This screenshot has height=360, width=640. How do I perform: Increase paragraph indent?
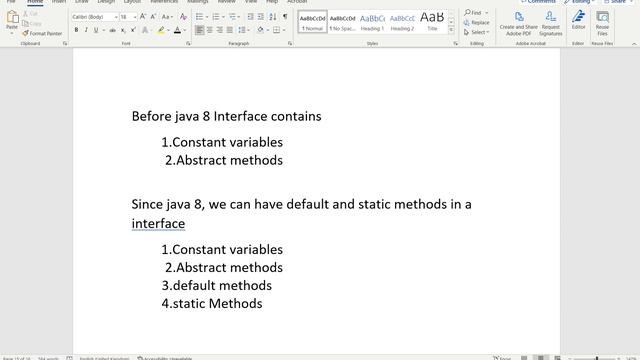click(x=260, y=17)
